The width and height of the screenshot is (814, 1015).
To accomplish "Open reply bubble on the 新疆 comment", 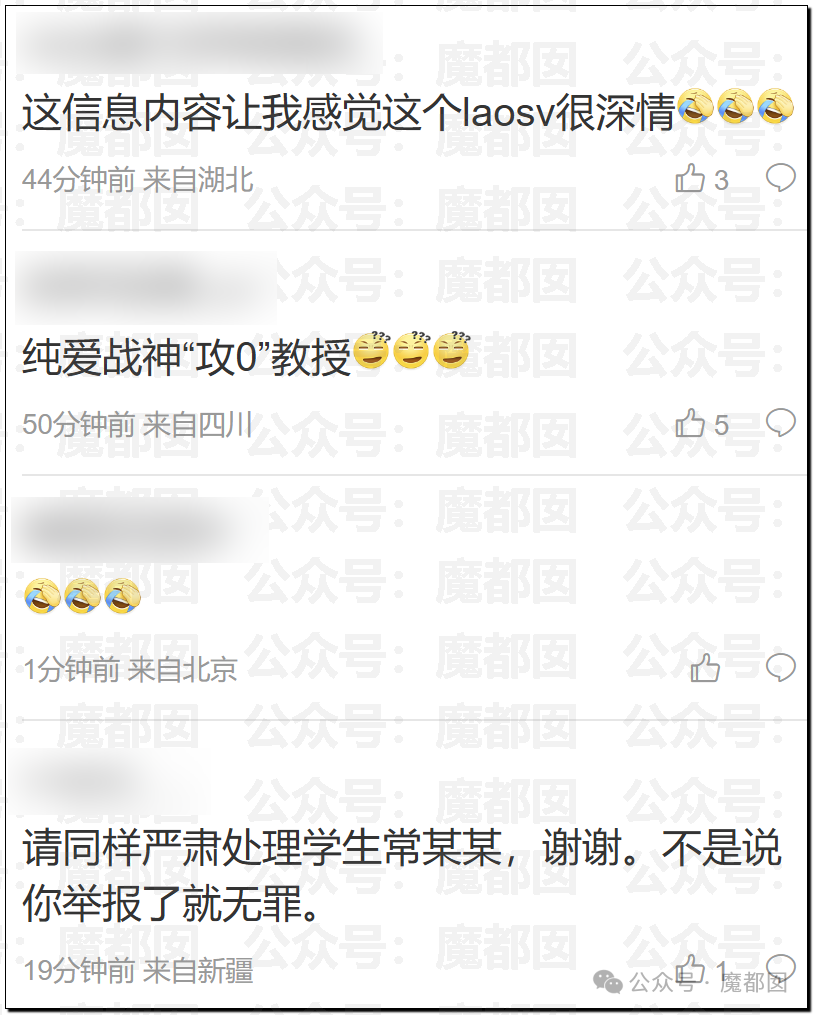I will [780, 968].
